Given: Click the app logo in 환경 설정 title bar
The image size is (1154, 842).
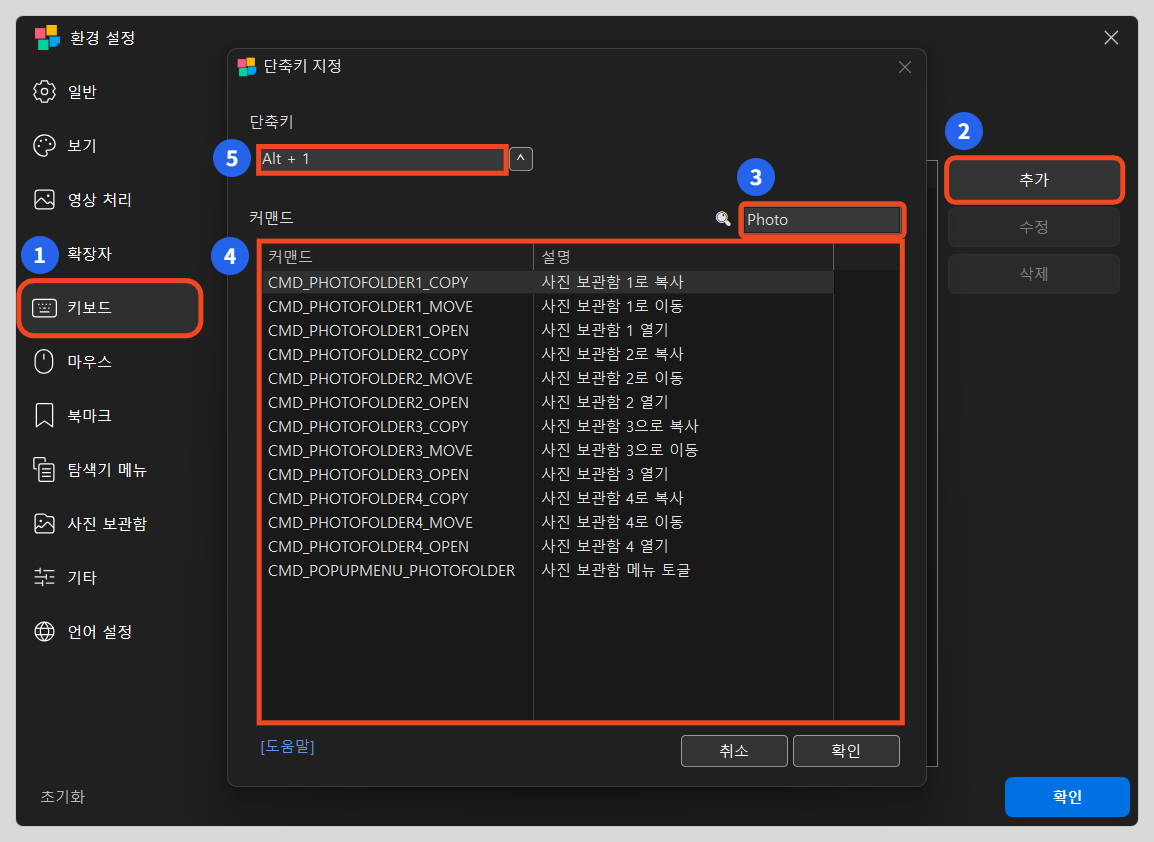Looking at the screenshot, I should click(x=47, y=38).
